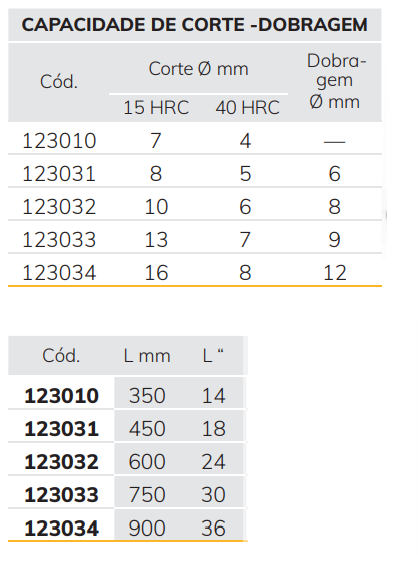Click the dash in the 123010 bending cell

(334, 142)
